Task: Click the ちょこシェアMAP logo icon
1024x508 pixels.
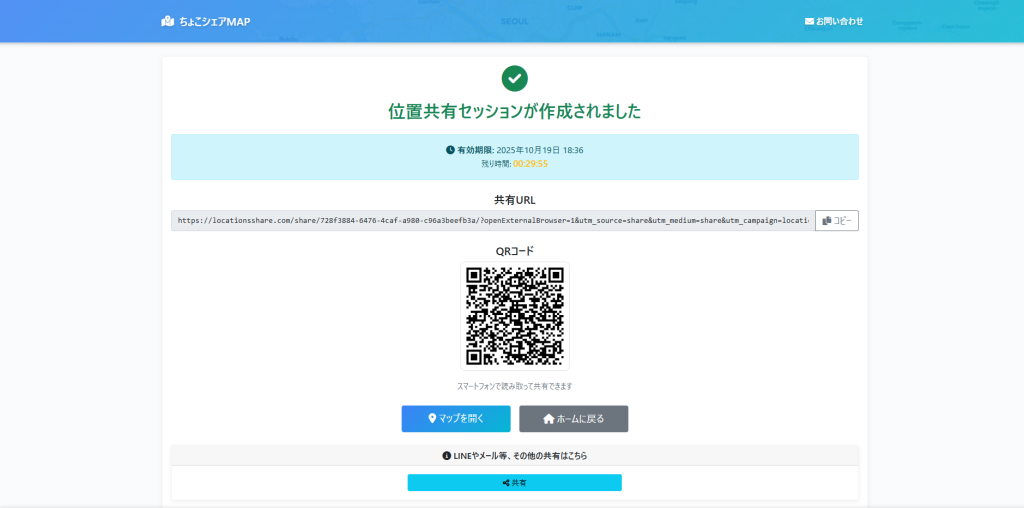Action: coord(167,21)
